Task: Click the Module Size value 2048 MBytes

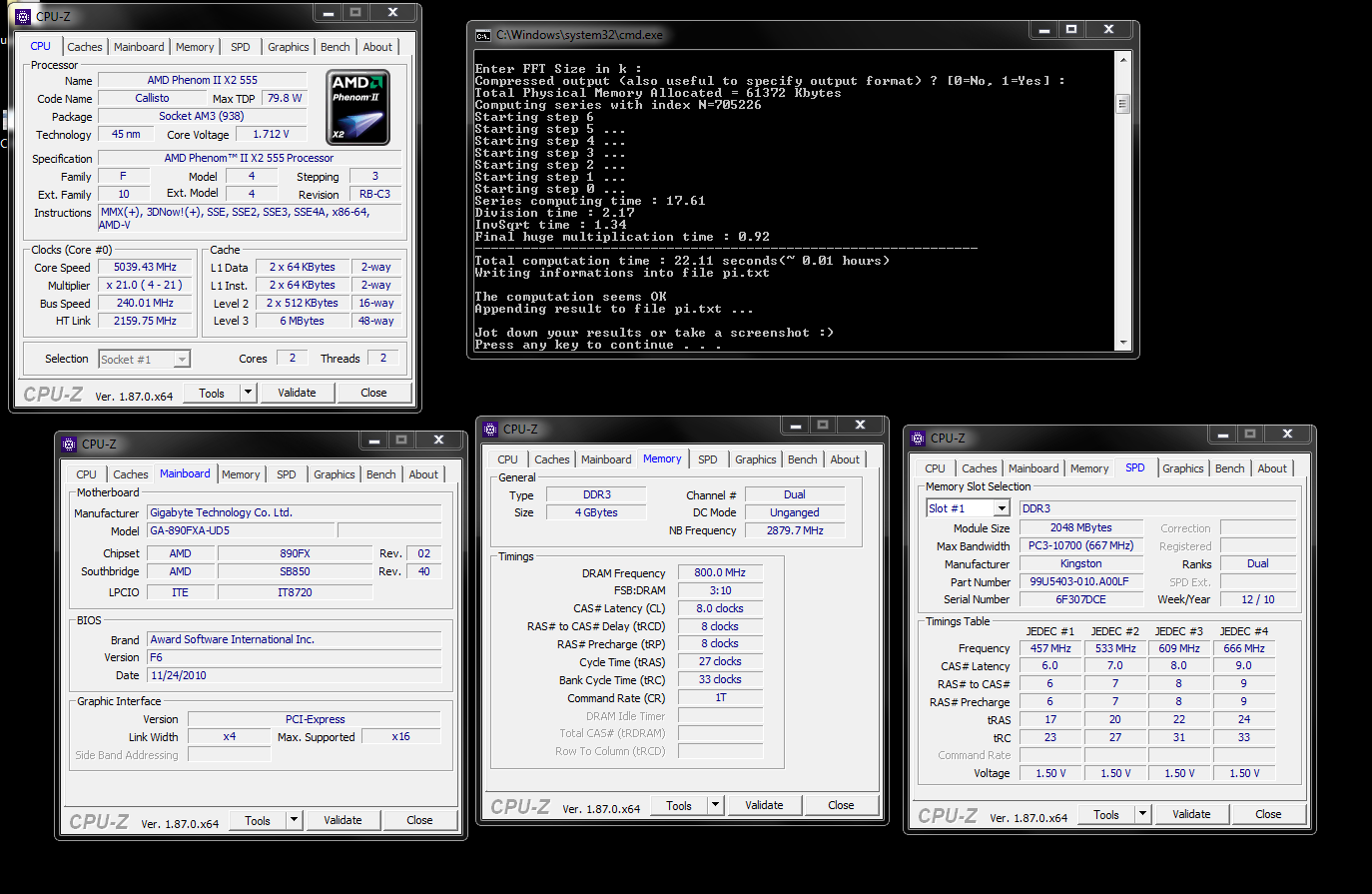Action: (x=1080, y=527)
